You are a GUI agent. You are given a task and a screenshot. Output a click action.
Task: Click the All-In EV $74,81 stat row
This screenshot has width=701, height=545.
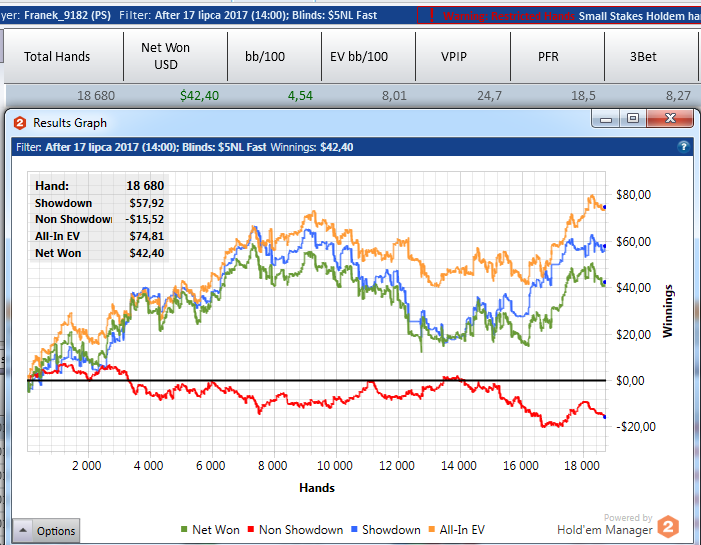(x=99, y=236)
